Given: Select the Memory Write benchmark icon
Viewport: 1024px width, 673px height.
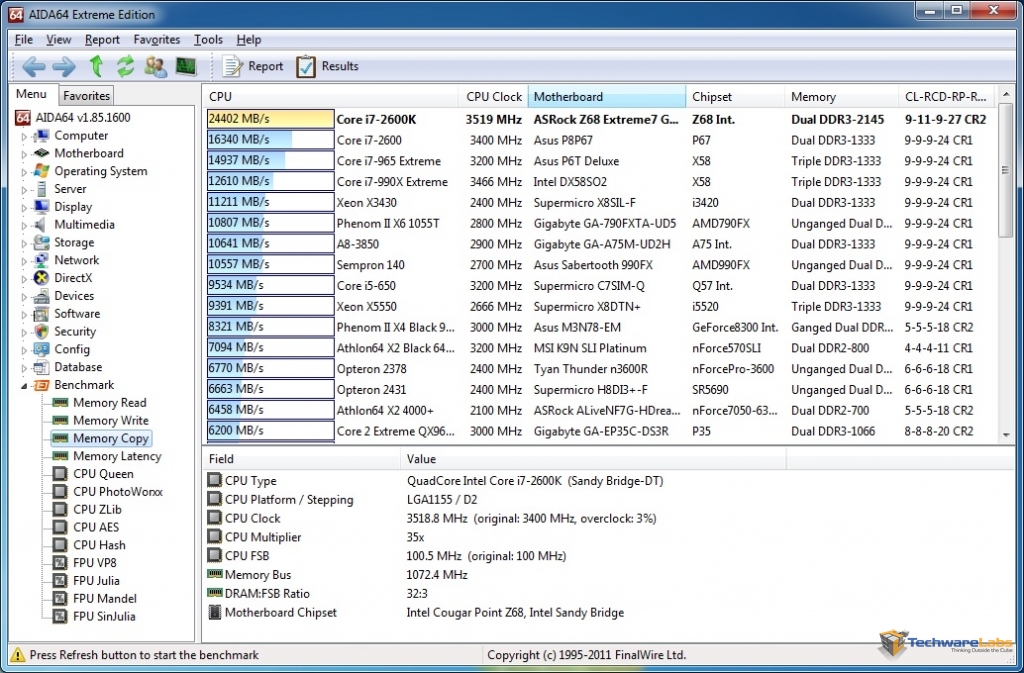Looking at the screenshot, I should (x=60, y=420).
